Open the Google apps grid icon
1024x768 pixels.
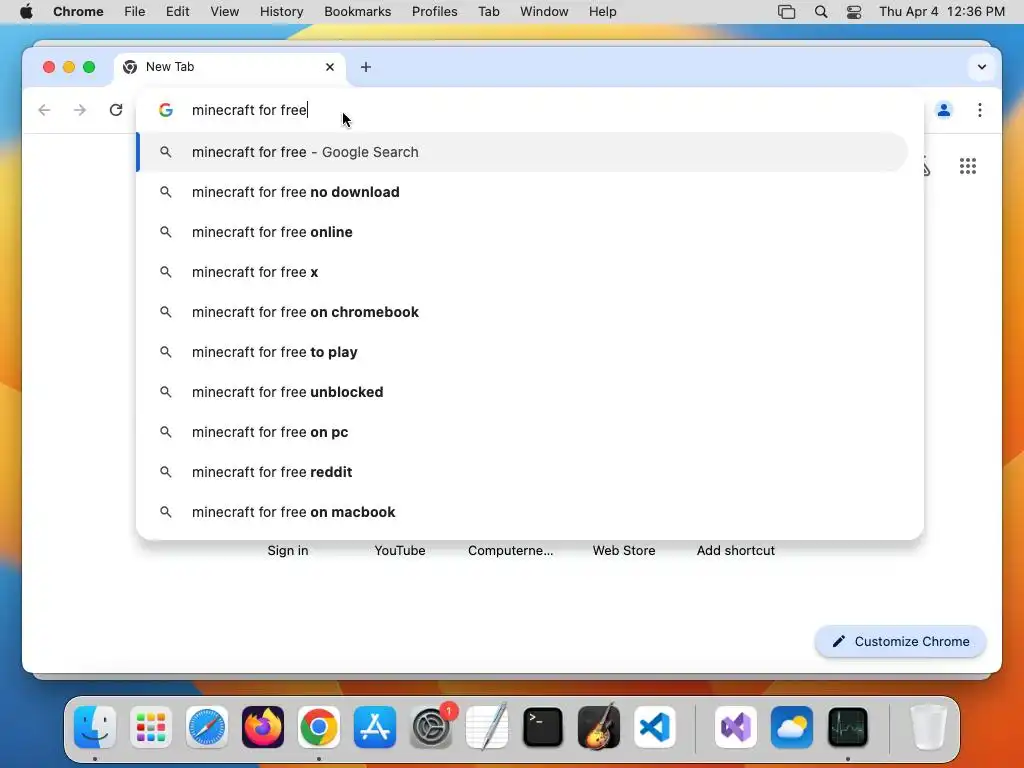tap(968, 166)
